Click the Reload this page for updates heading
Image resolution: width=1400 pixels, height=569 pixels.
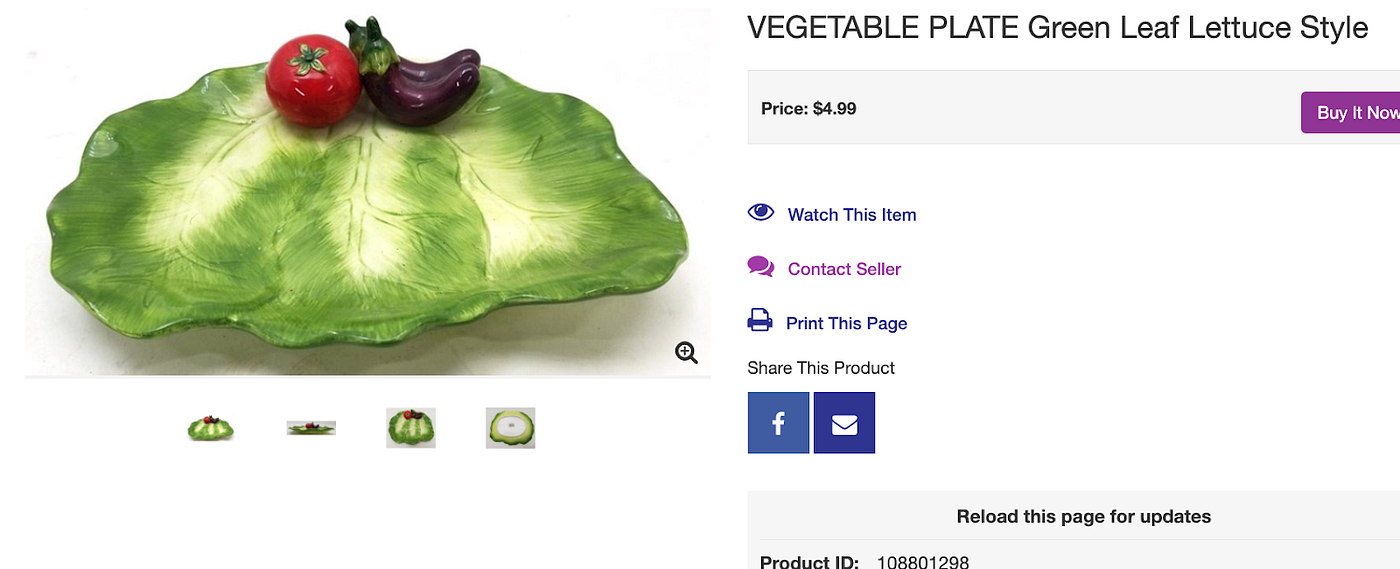pyautogui.click(x=1083, y=517)
